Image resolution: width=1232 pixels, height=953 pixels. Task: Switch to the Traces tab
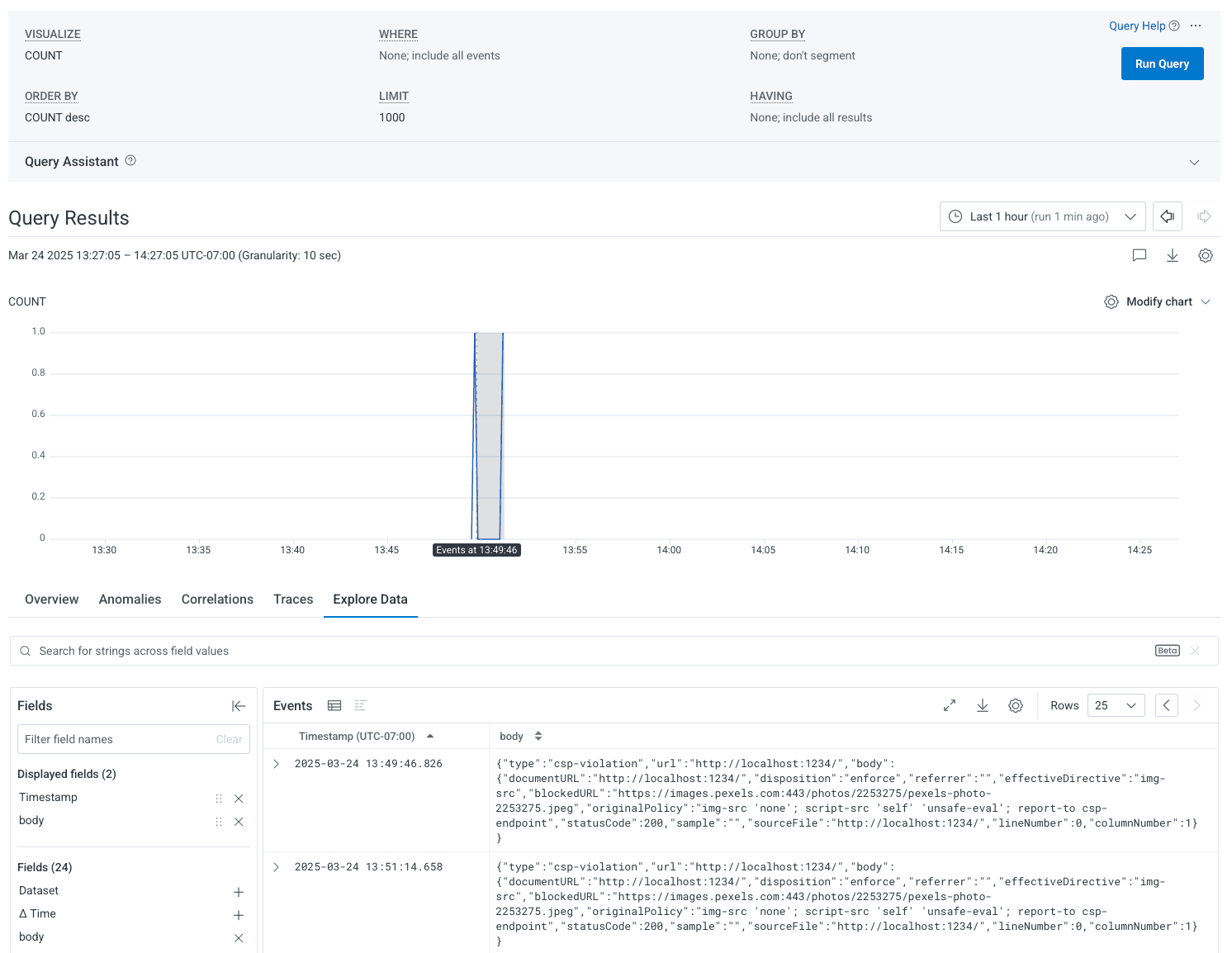point(293,600)
